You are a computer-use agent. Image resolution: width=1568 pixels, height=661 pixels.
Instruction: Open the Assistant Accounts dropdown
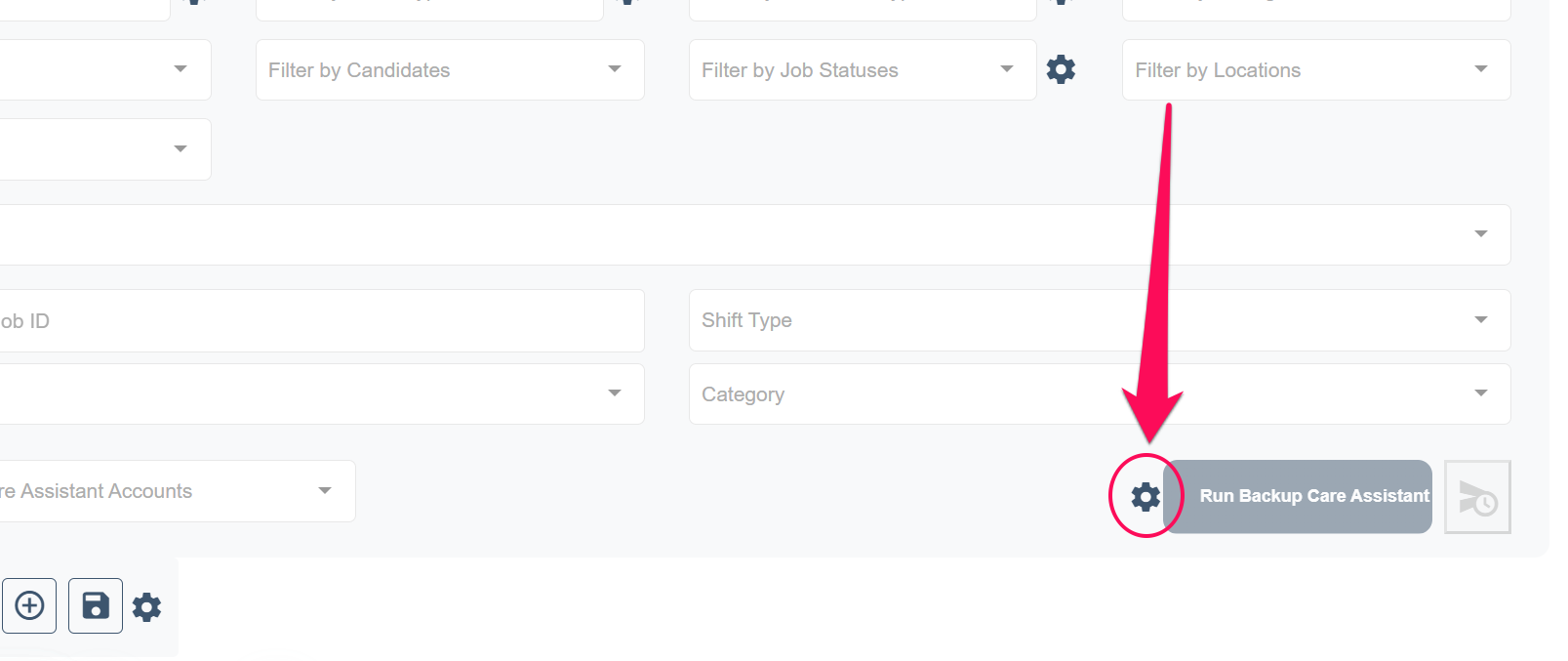point(178,491)
